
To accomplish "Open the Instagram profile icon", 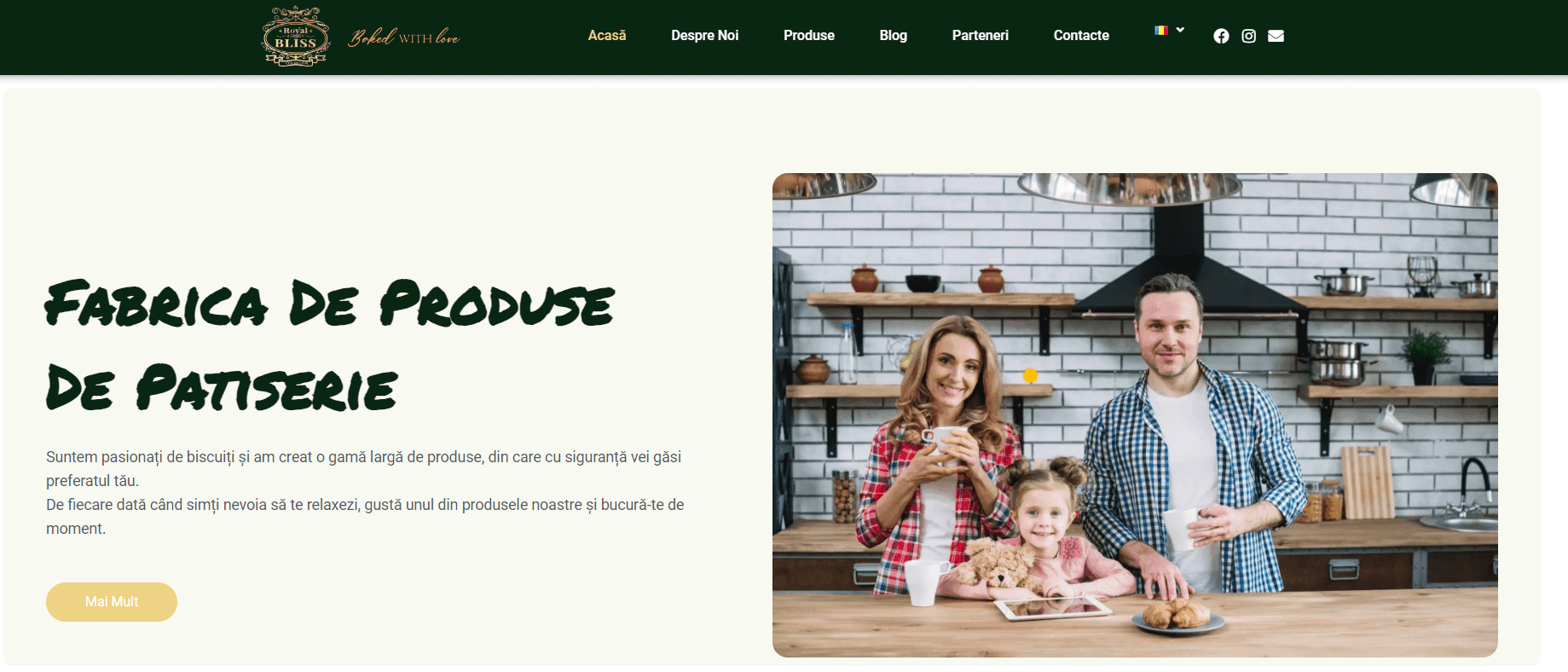I will pyautogui.click(x=1248, y=36).
